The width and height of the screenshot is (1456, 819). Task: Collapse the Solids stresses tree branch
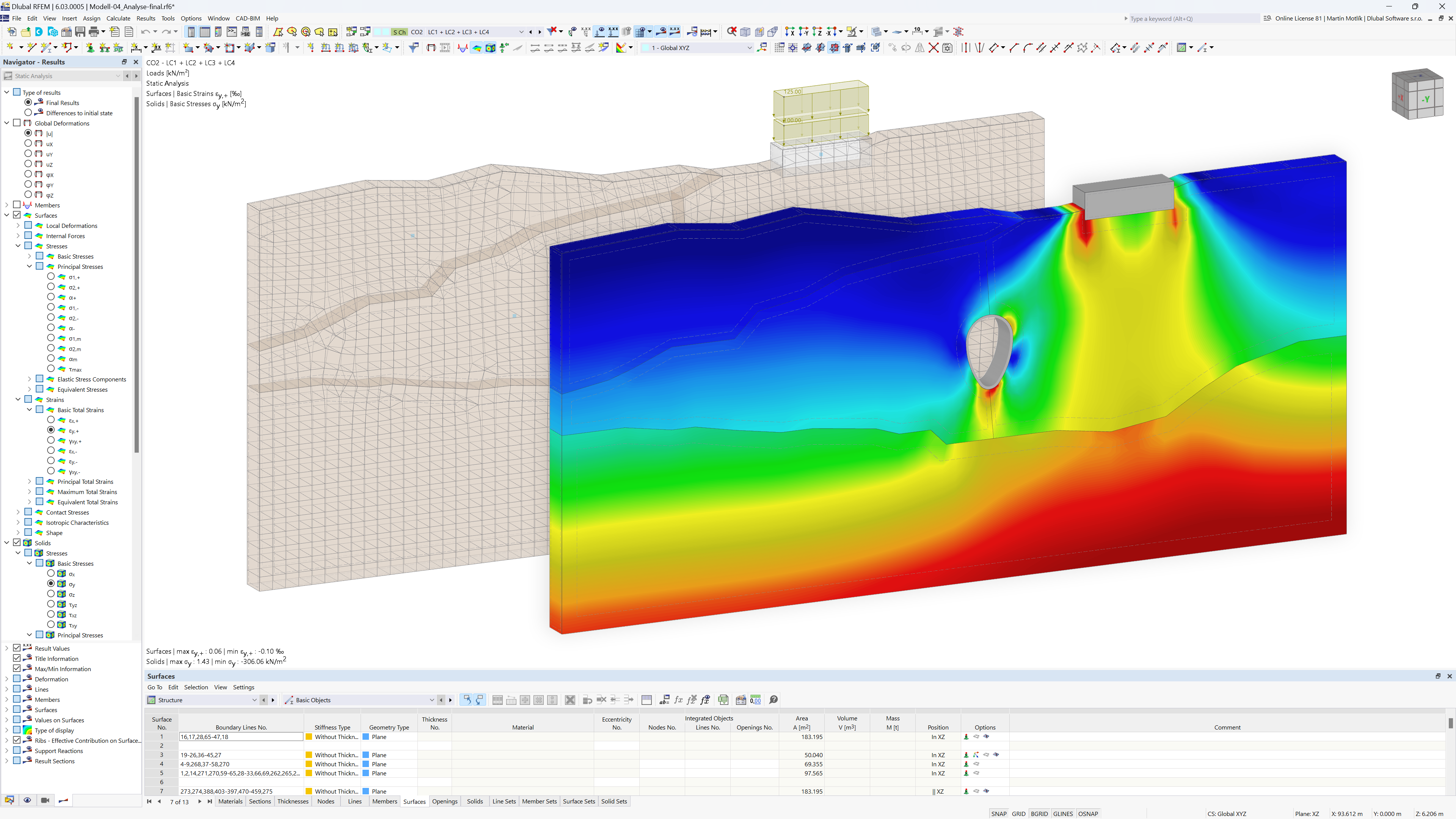[18, 553]
